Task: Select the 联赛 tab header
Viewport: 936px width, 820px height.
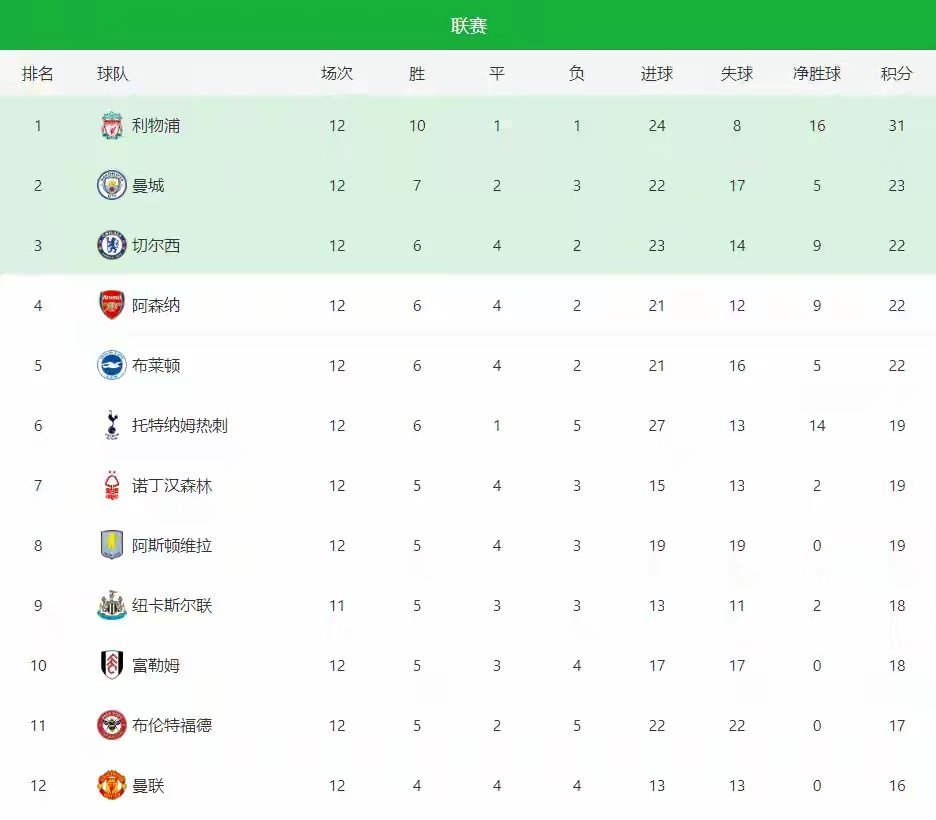Action: pos(468,26)
